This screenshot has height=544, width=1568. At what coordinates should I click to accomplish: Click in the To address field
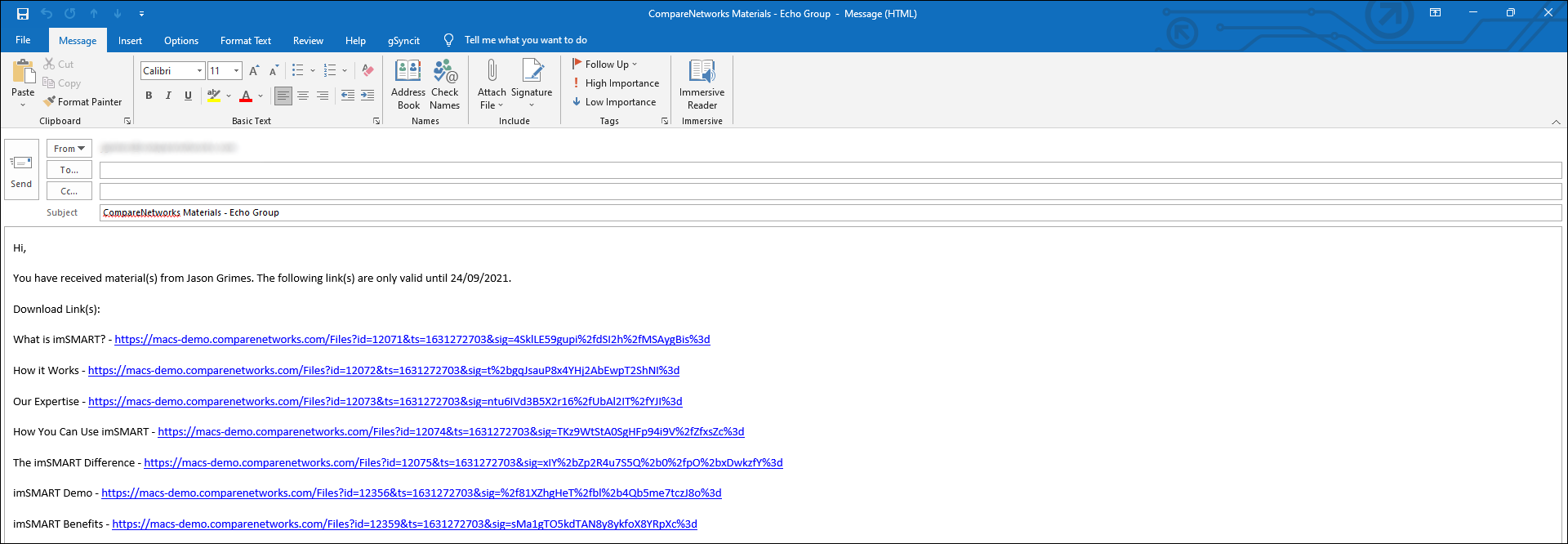(831, 170)
